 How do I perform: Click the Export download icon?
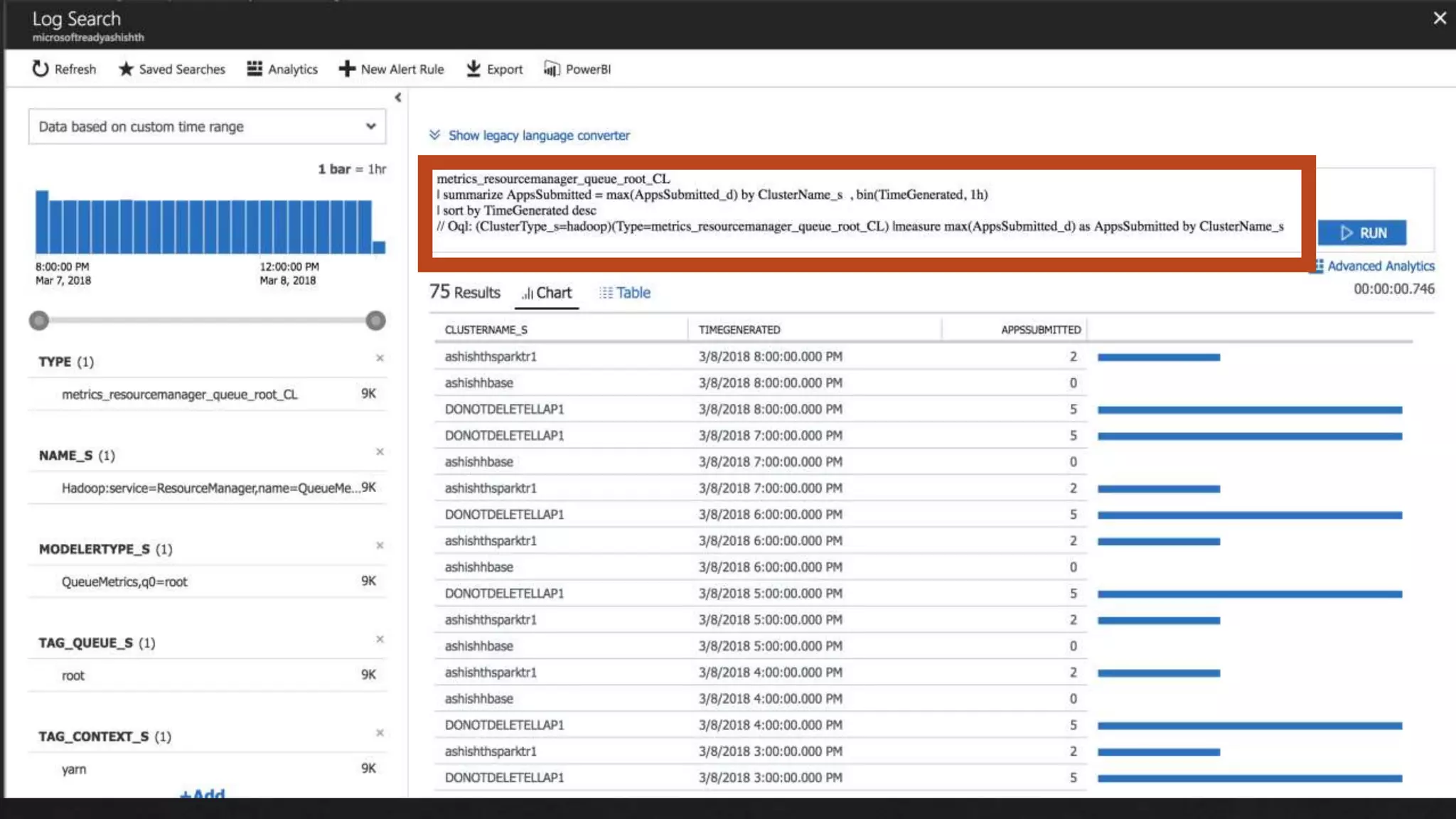(x=473, y=69)
